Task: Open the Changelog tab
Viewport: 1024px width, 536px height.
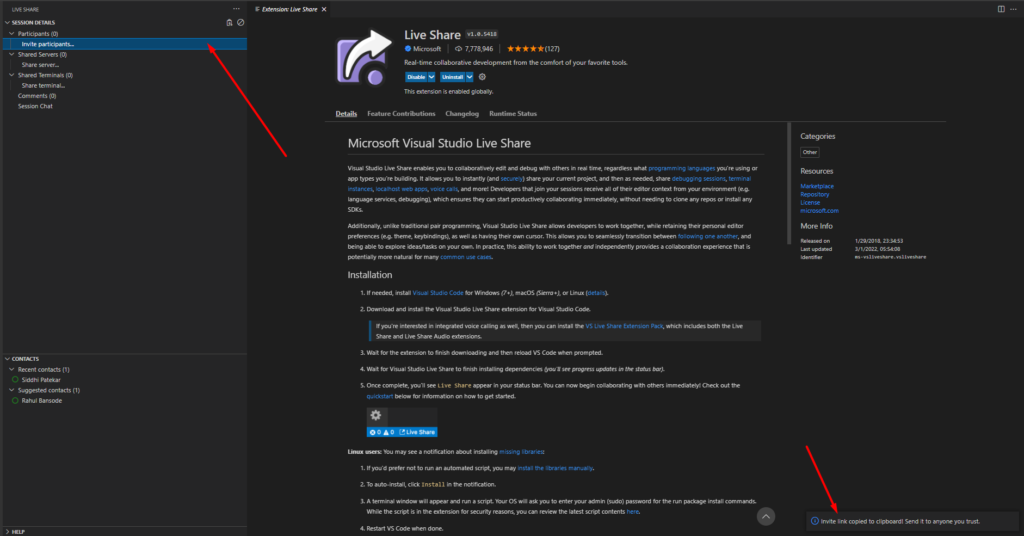Action: [462, 114]
